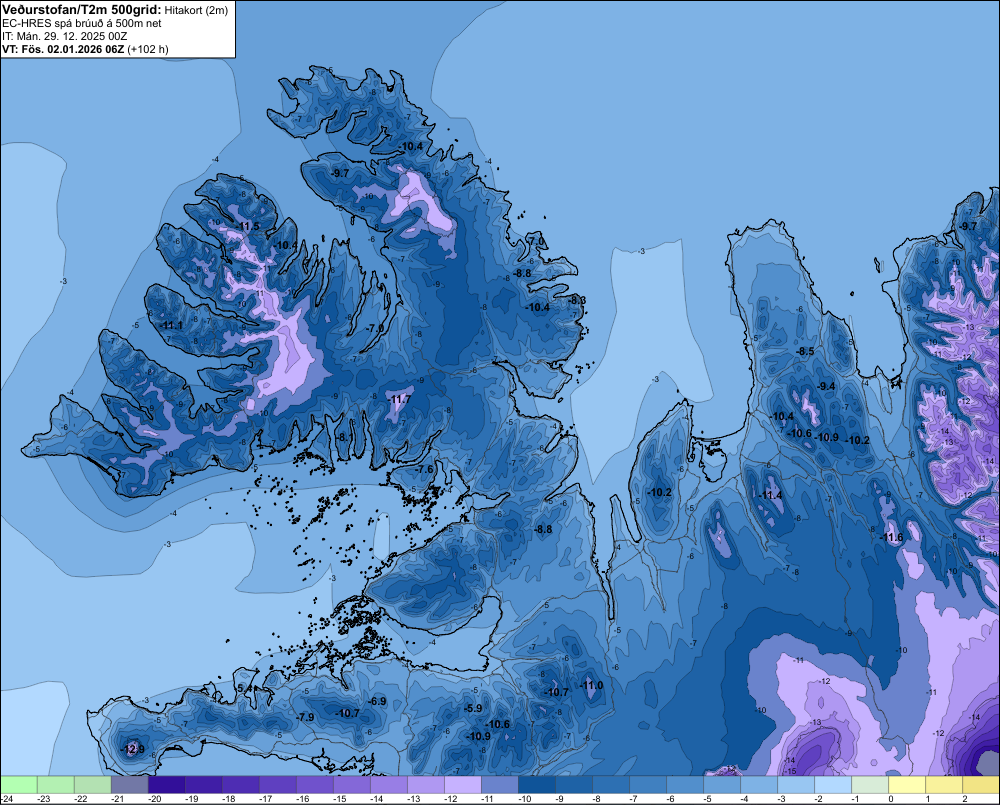The height and width of the screenshot is (805, 1000).
Task: Click the legend scale label '1'
Action: (x=927, y=799)
